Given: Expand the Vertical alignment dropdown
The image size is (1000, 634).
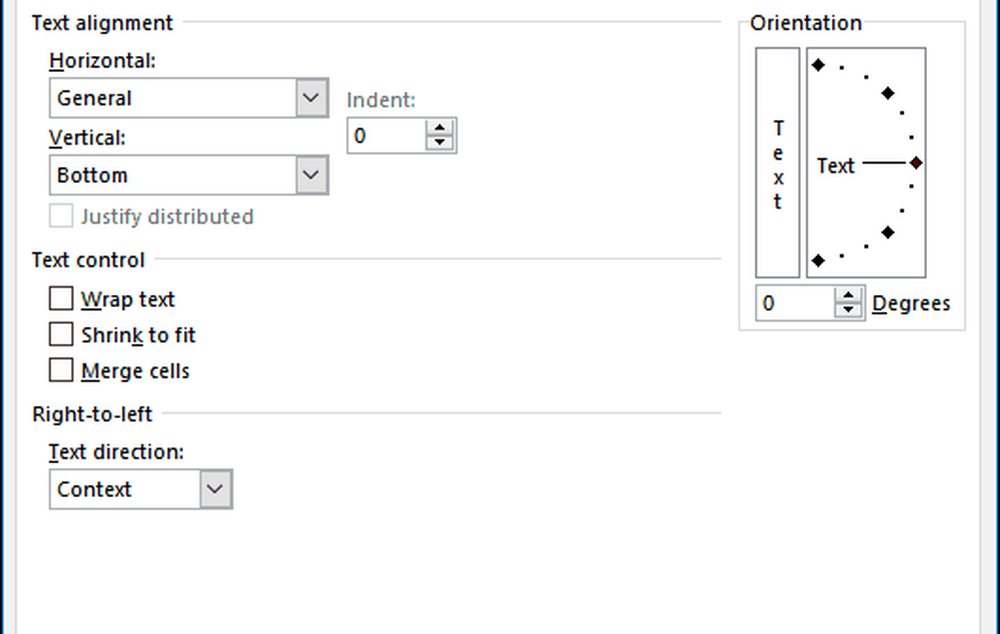Looking at the screenshot, I should 311,175.
